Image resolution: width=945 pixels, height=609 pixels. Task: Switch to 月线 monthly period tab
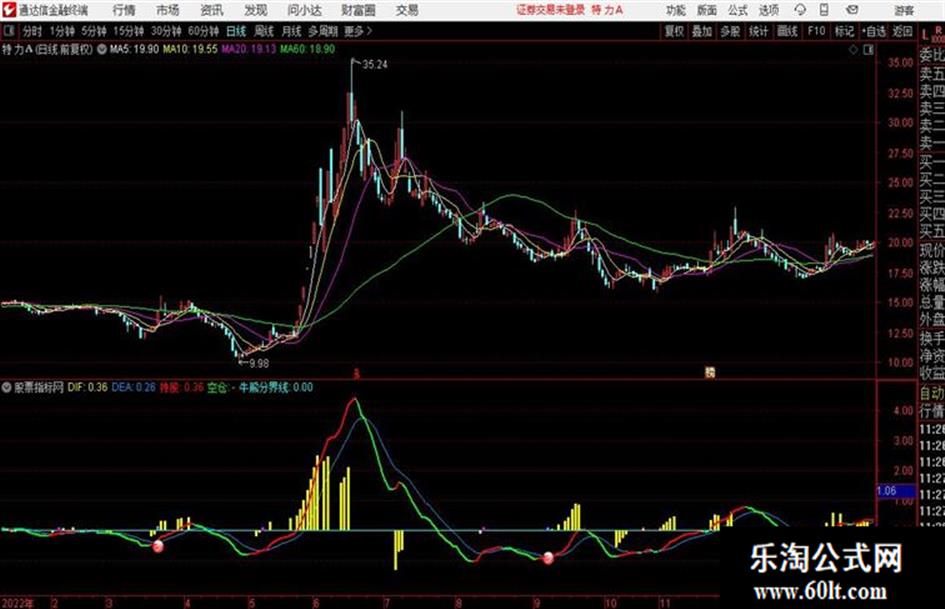point(291,31)
